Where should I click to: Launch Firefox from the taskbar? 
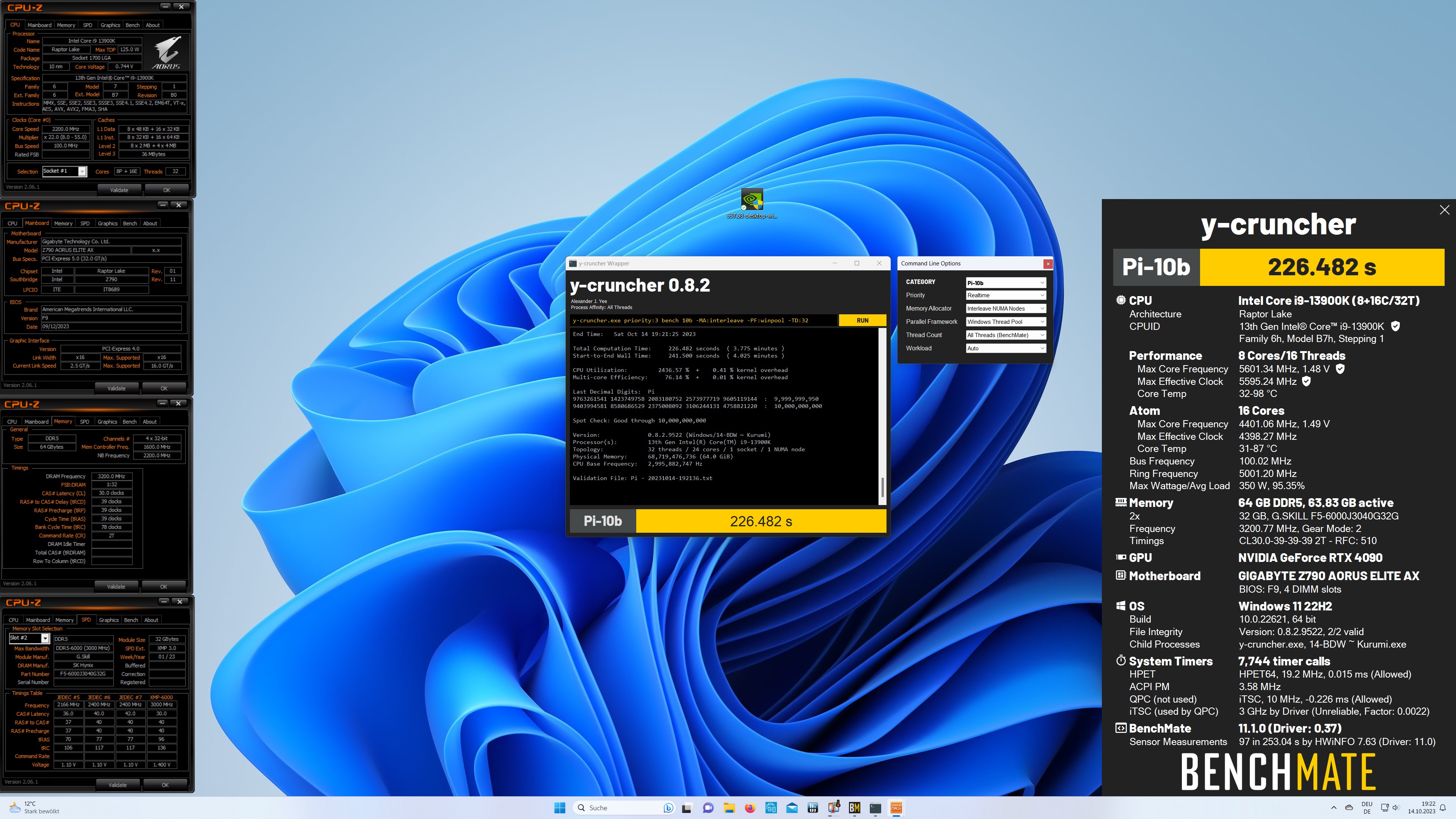coord(750,808)
